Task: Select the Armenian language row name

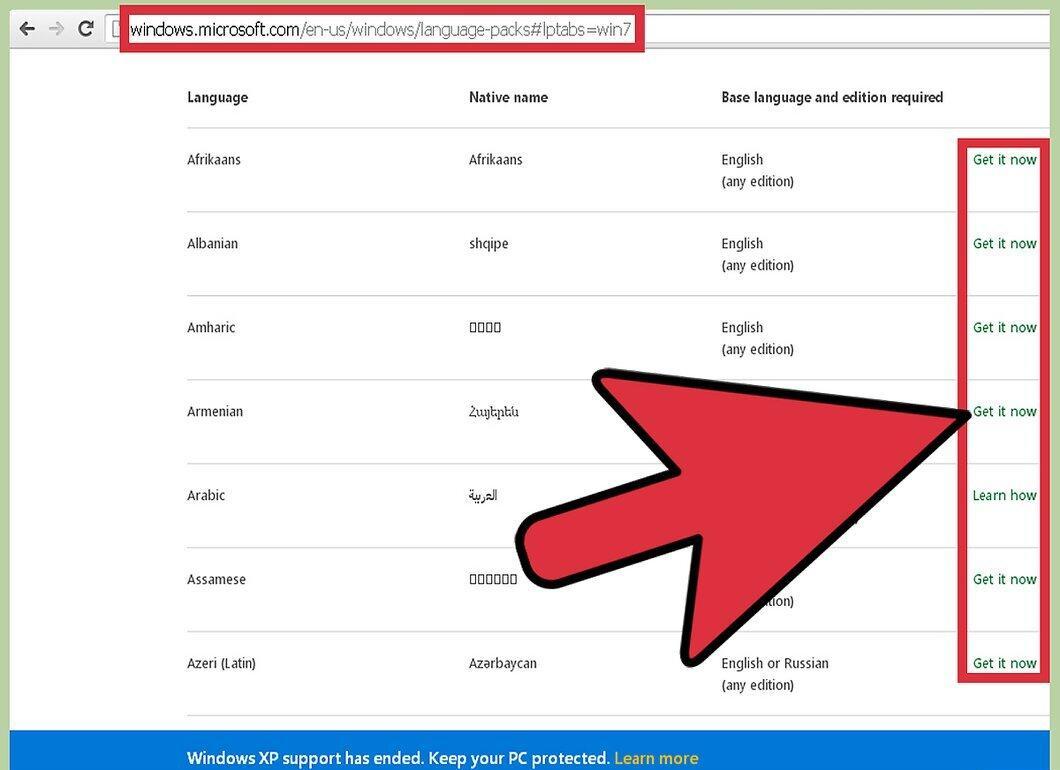Action: (x=215, y=411)
